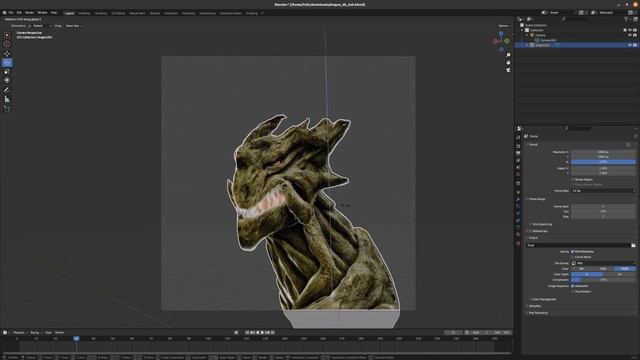Toggle the Cache Result checkbox
The width and height of the screenshot is (640, 360).
pyautogui.click(x=573, y=257)
